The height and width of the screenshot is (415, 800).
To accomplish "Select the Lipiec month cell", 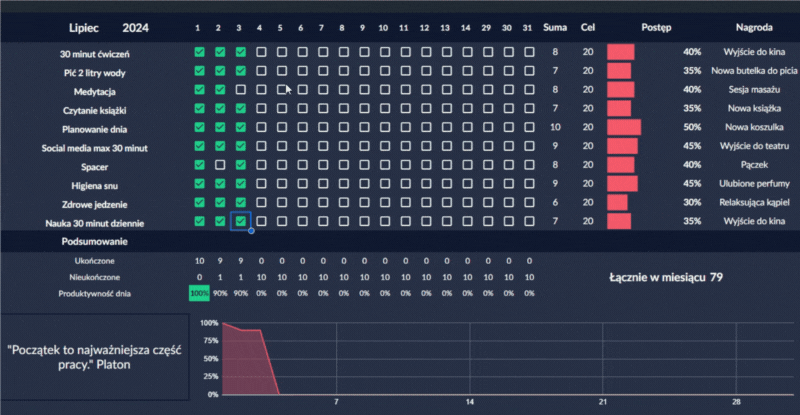I will point(86,27).
